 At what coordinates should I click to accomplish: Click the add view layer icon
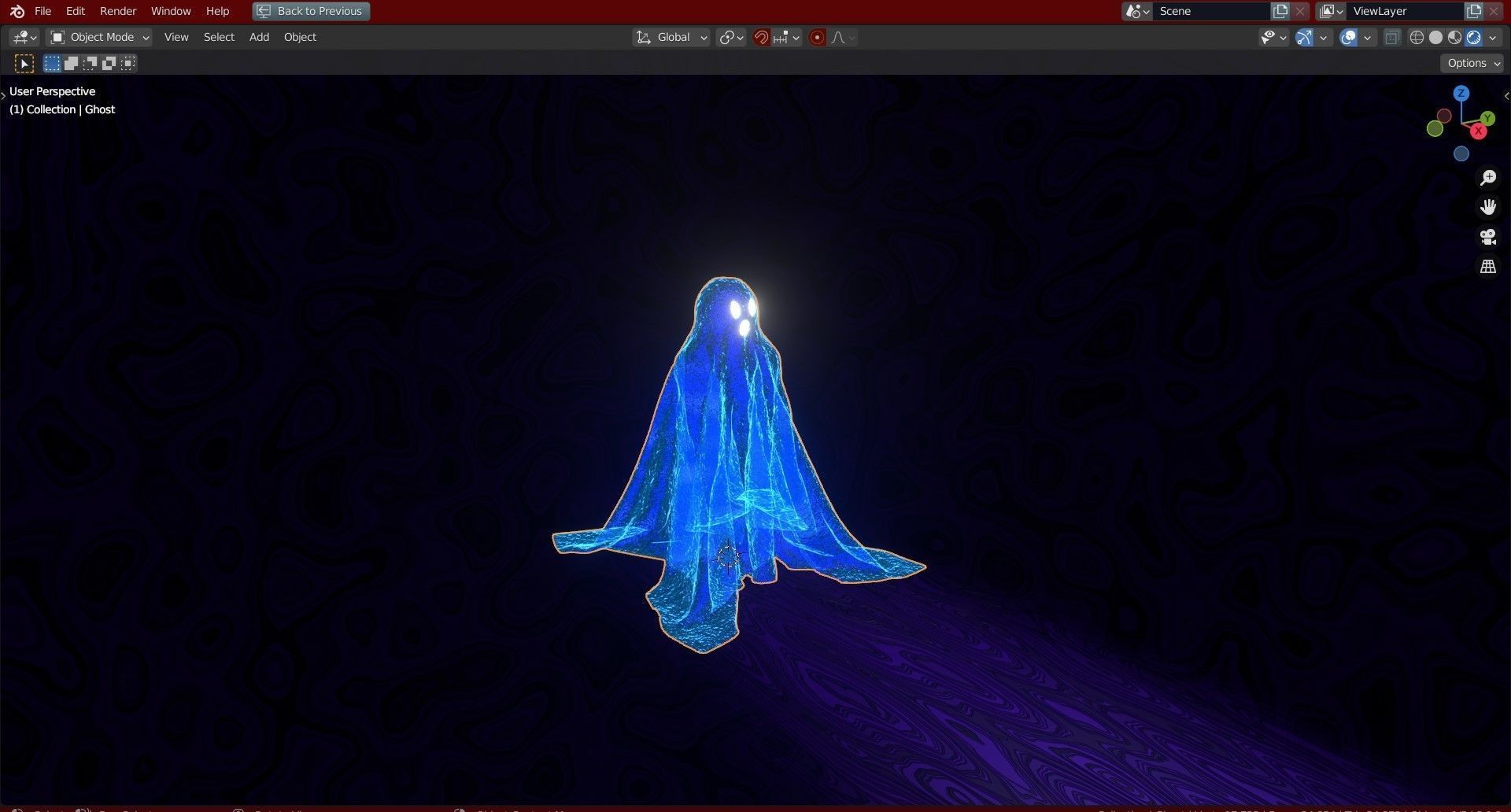(1474, 11)
